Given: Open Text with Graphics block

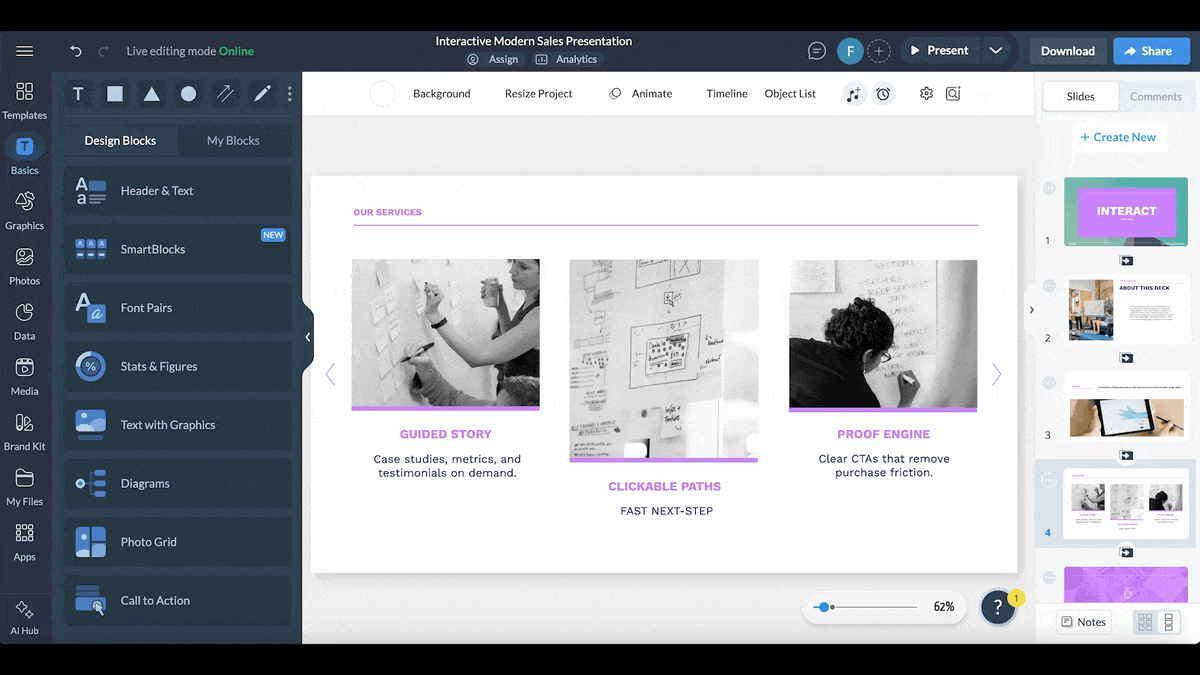Looking at the screenshot, I should click(x=178, y=425).
